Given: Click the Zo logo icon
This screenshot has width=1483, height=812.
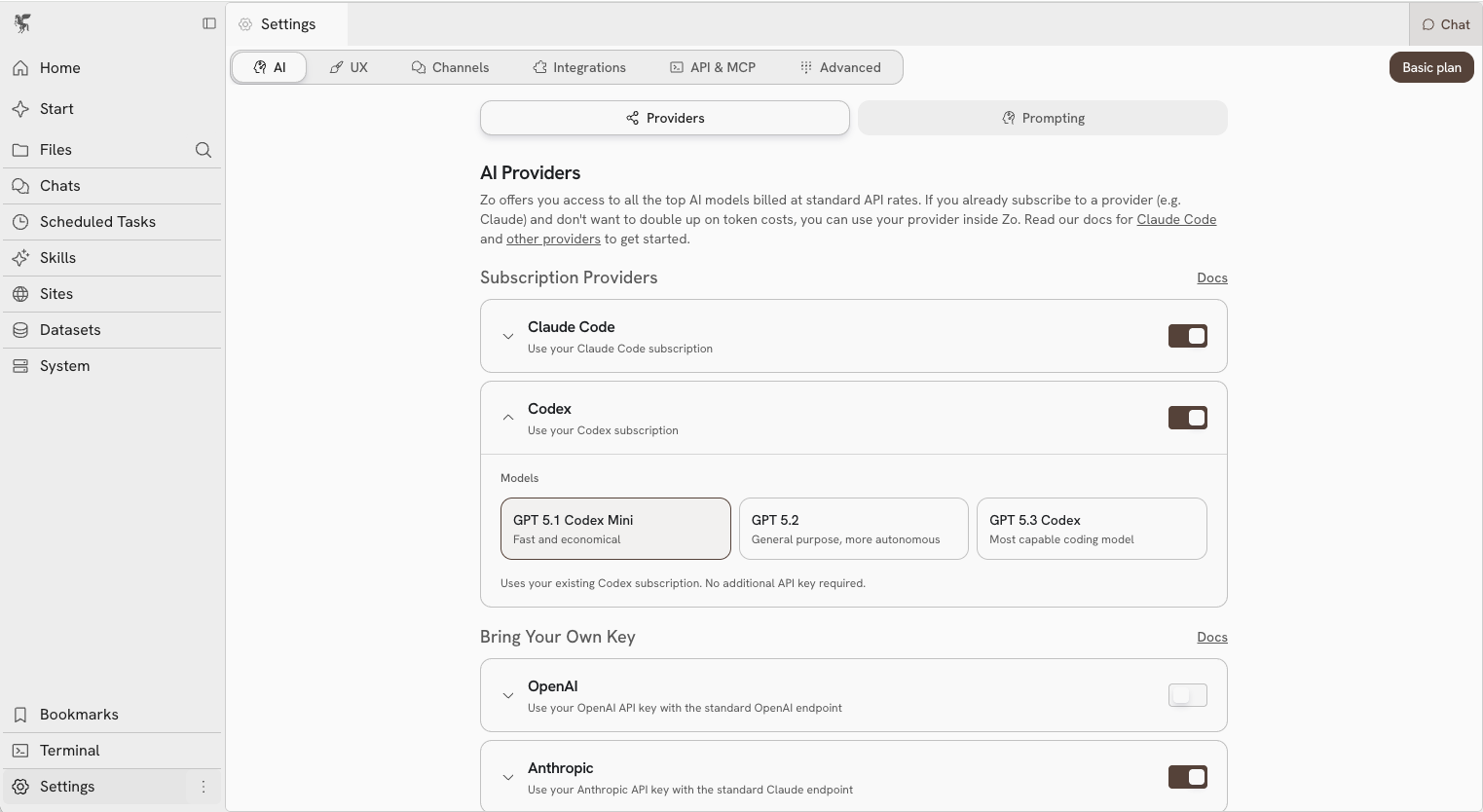Looking at the screenshot, I should pyautogui.click(x=22, y=23).
